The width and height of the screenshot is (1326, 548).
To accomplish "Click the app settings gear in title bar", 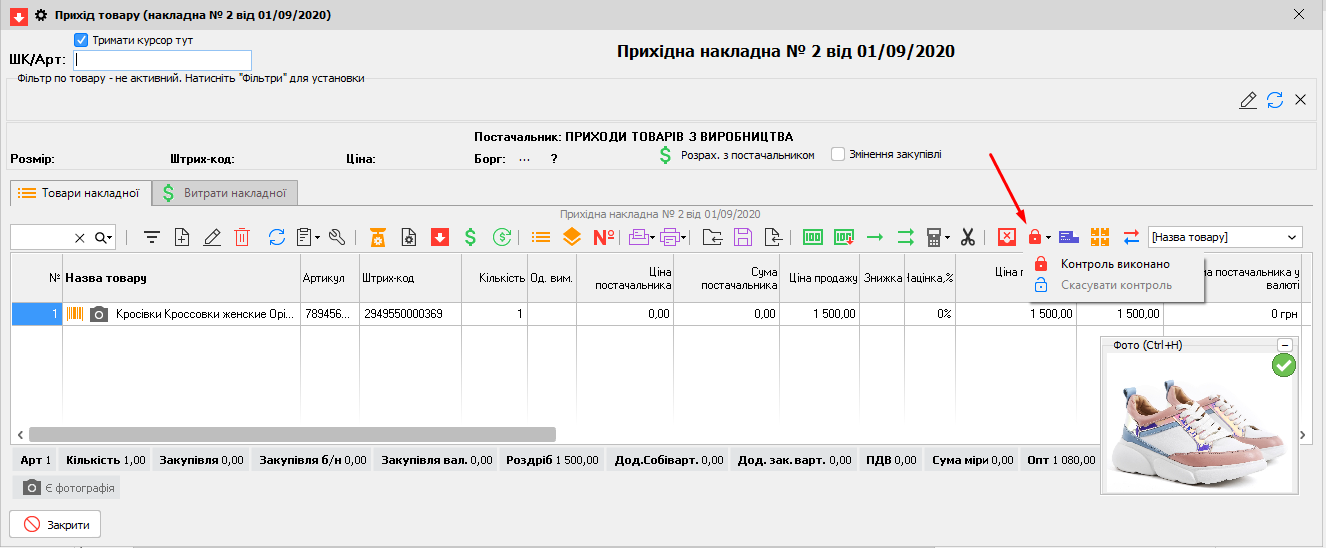I will click(x=41, y=15).
